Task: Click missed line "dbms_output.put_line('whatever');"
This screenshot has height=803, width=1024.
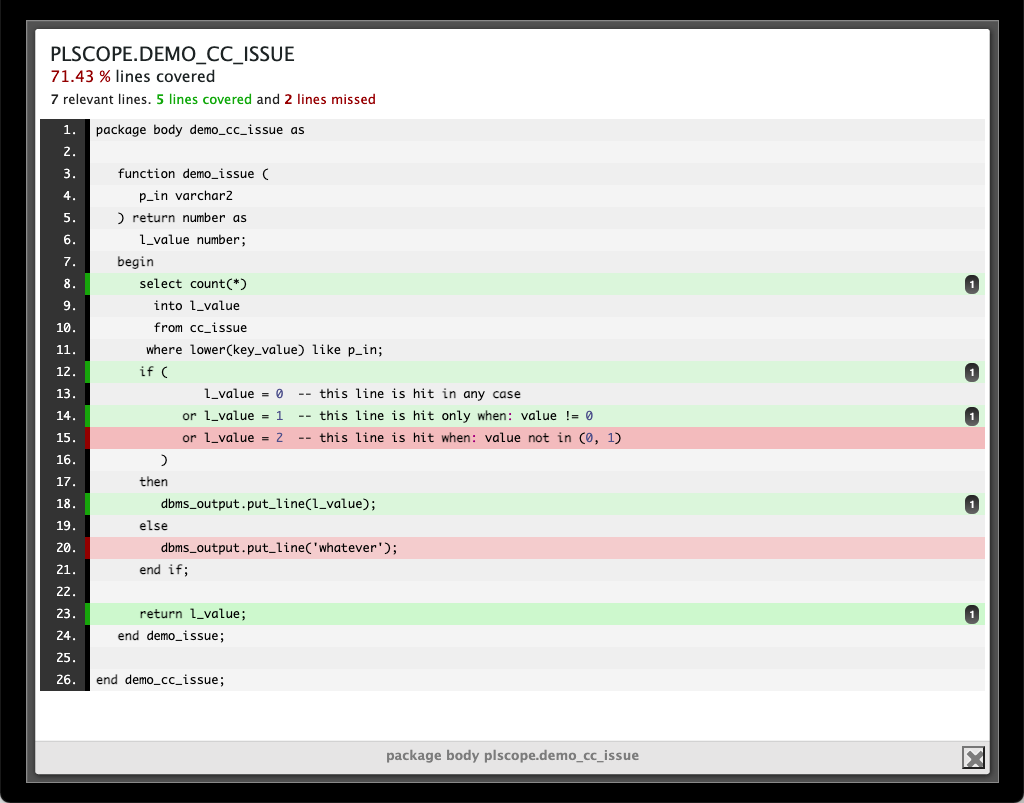Action: (x=279, y=548)
